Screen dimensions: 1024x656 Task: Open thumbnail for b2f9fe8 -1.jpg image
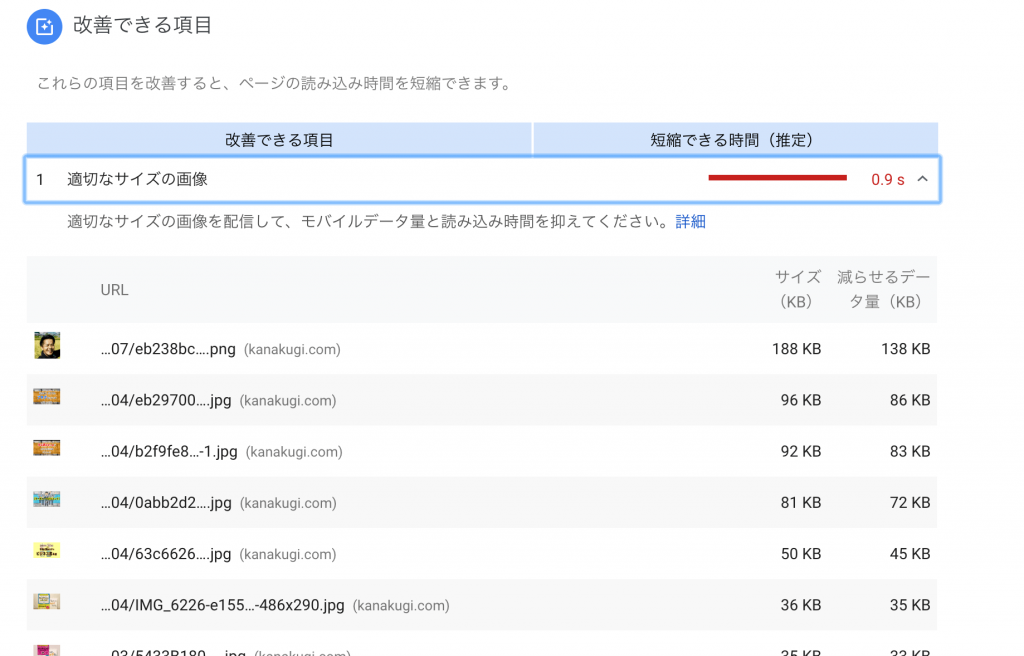(47, 448)
